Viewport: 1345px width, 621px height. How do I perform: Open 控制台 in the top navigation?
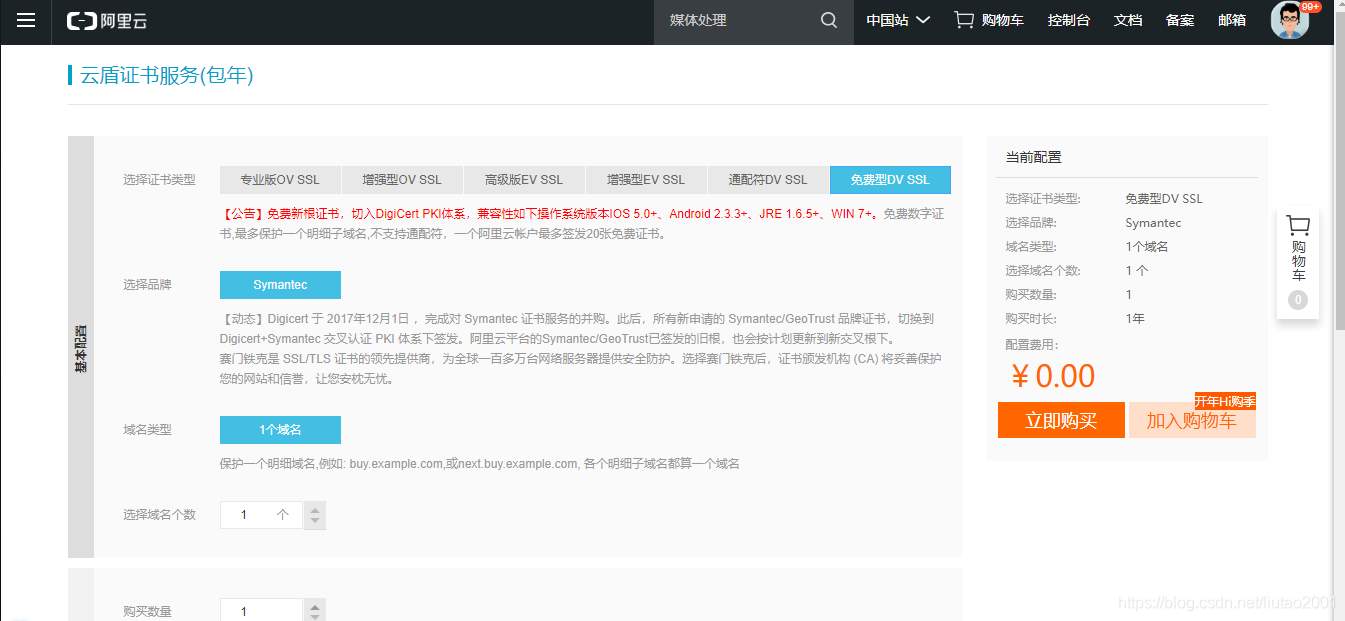pyautogui.click(x=1069, y=21)
